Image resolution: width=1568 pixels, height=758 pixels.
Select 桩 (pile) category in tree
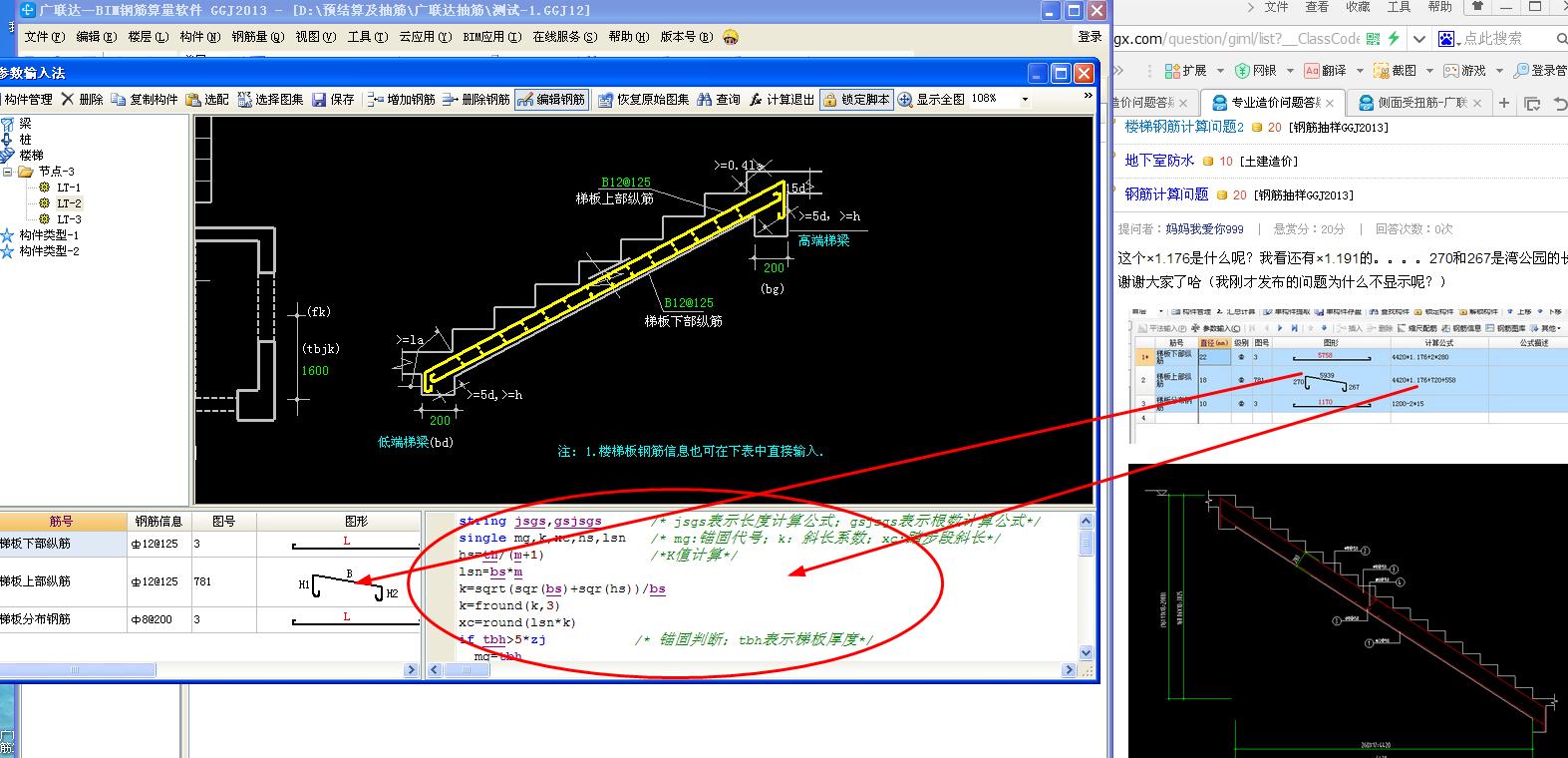click(x=25, y=140)
